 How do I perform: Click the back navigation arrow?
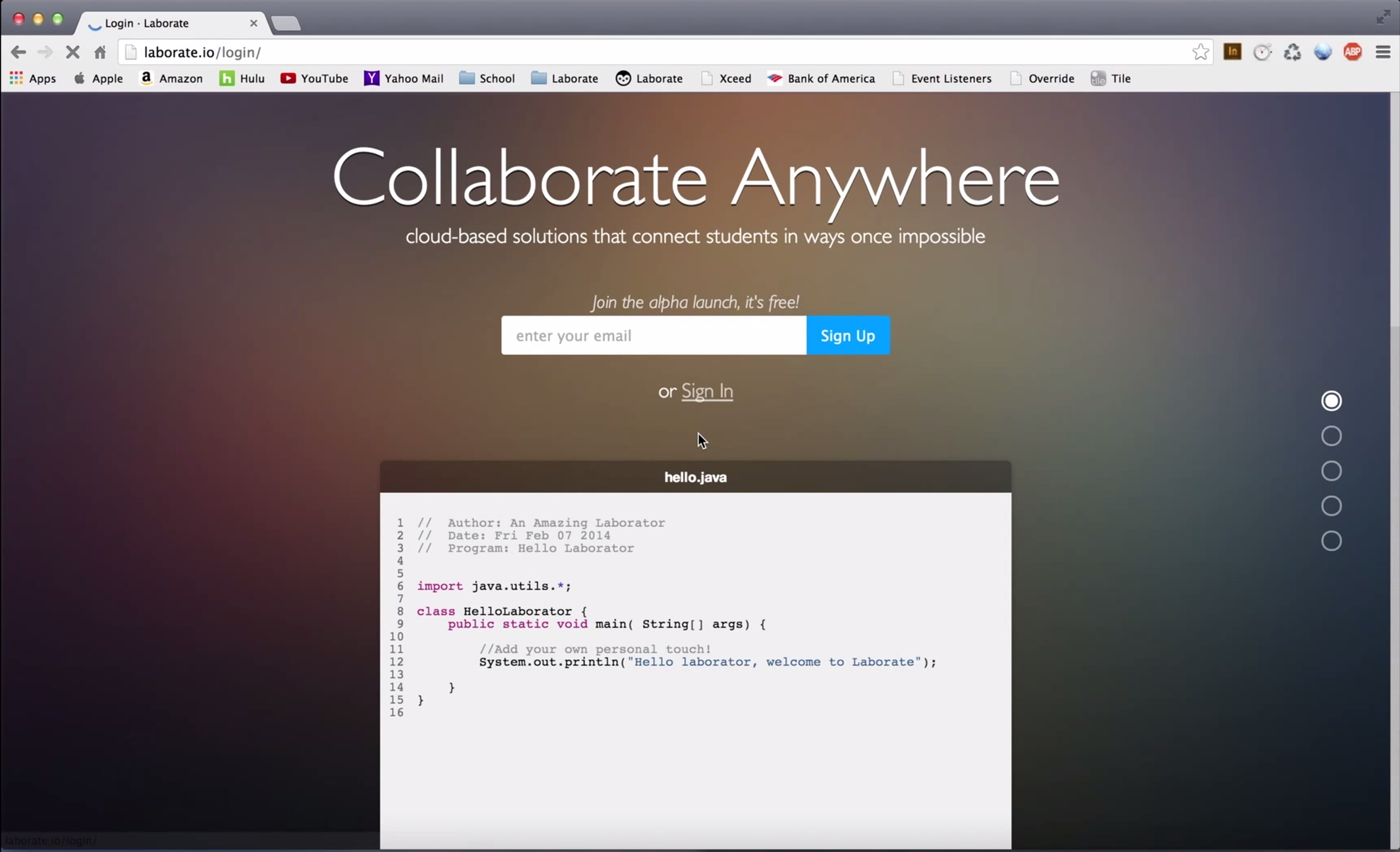(18, 52)
